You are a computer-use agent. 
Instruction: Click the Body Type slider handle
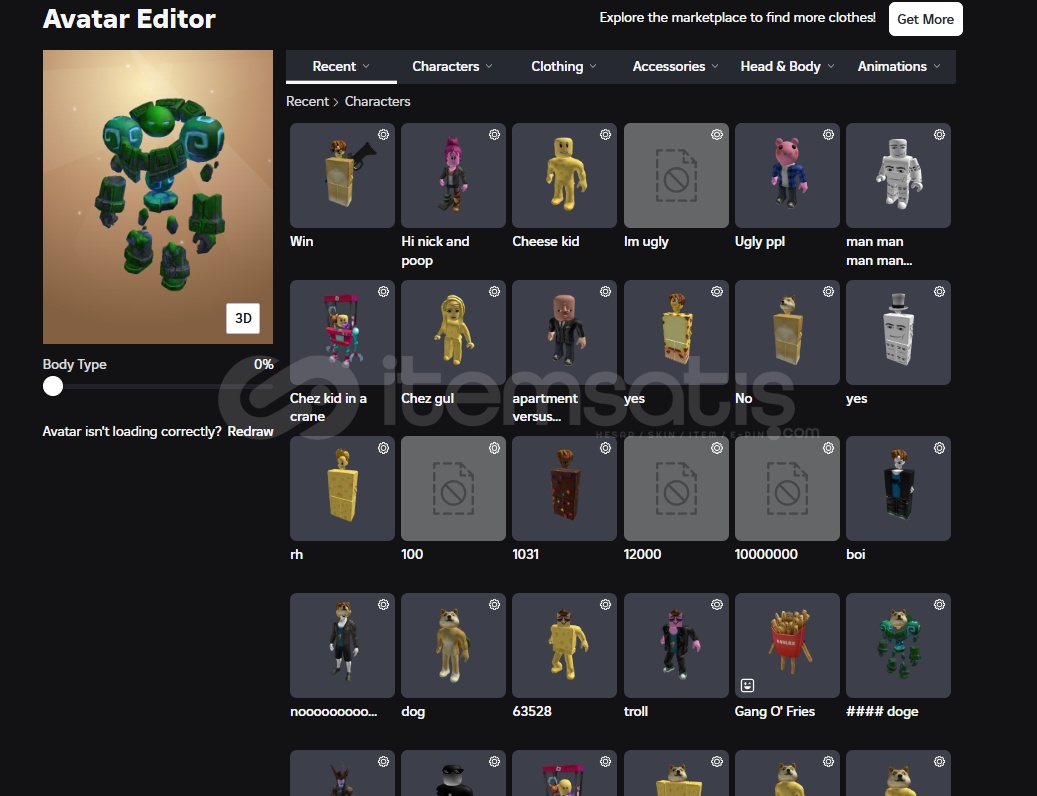click(53, 387)
